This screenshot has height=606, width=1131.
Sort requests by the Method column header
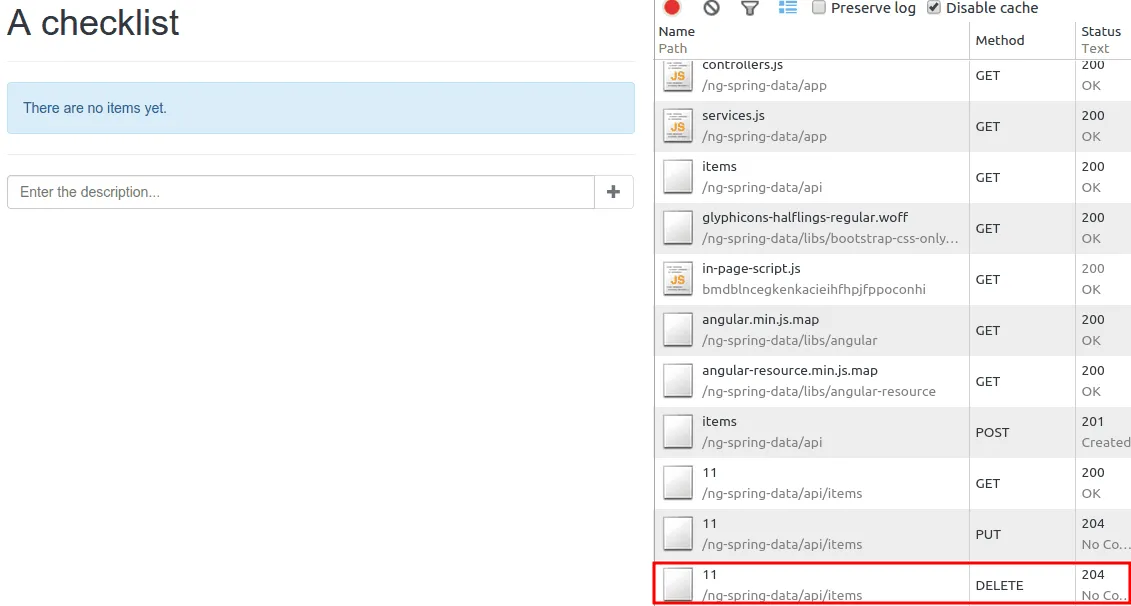(1000, 40)
